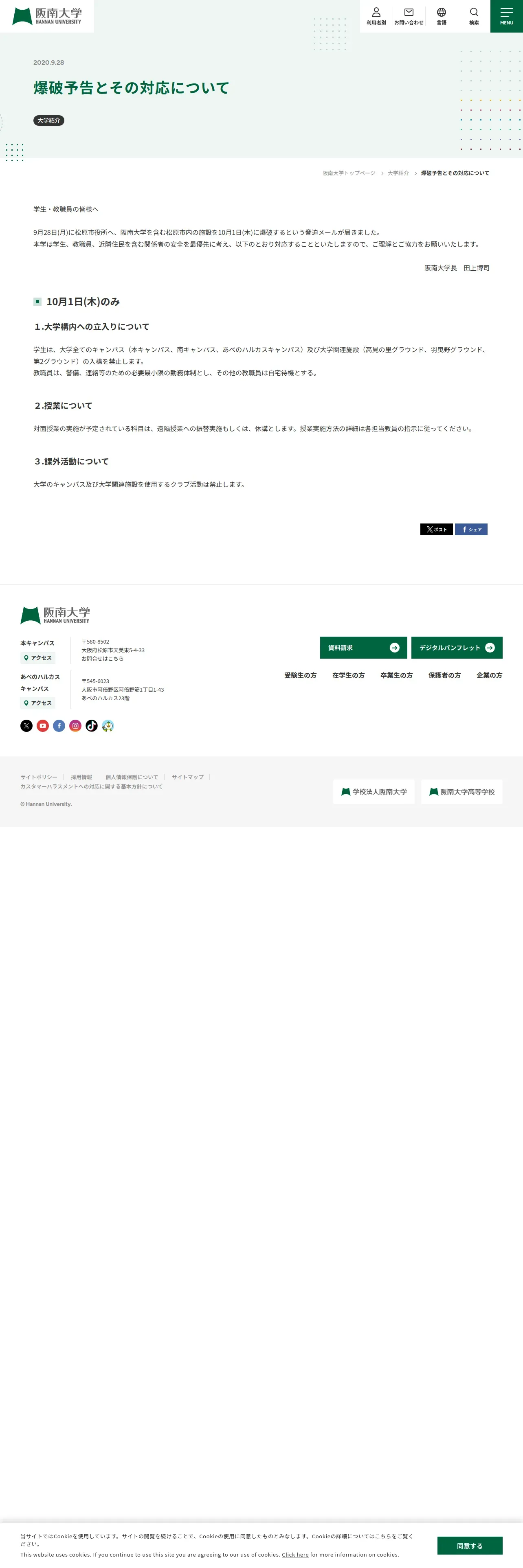Open the サイトマップ link
This screenshot has width=523, height=1568.
tap(187, 777)
